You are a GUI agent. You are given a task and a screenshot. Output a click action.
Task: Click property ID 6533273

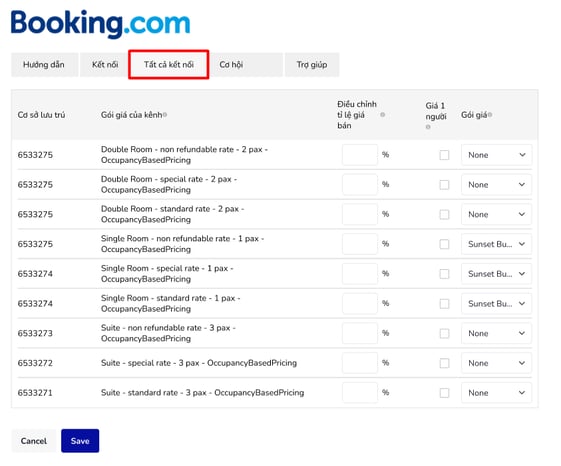[35, 333]
